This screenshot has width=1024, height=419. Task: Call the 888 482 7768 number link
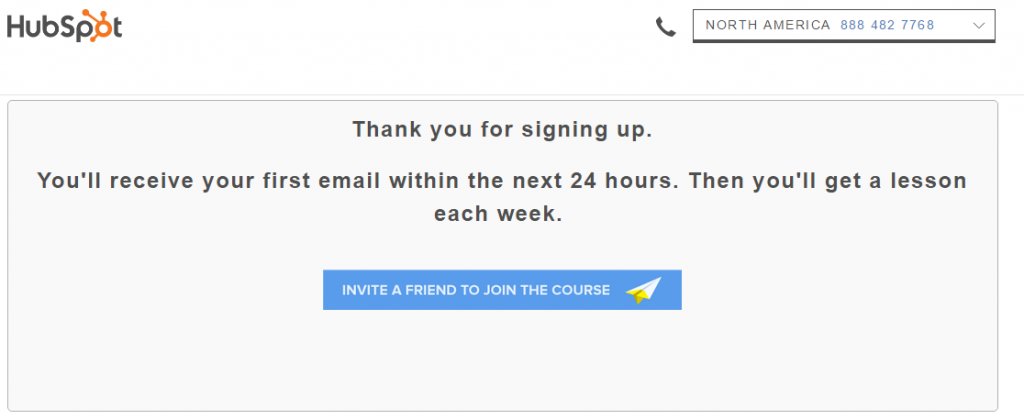tap(888, 25)
